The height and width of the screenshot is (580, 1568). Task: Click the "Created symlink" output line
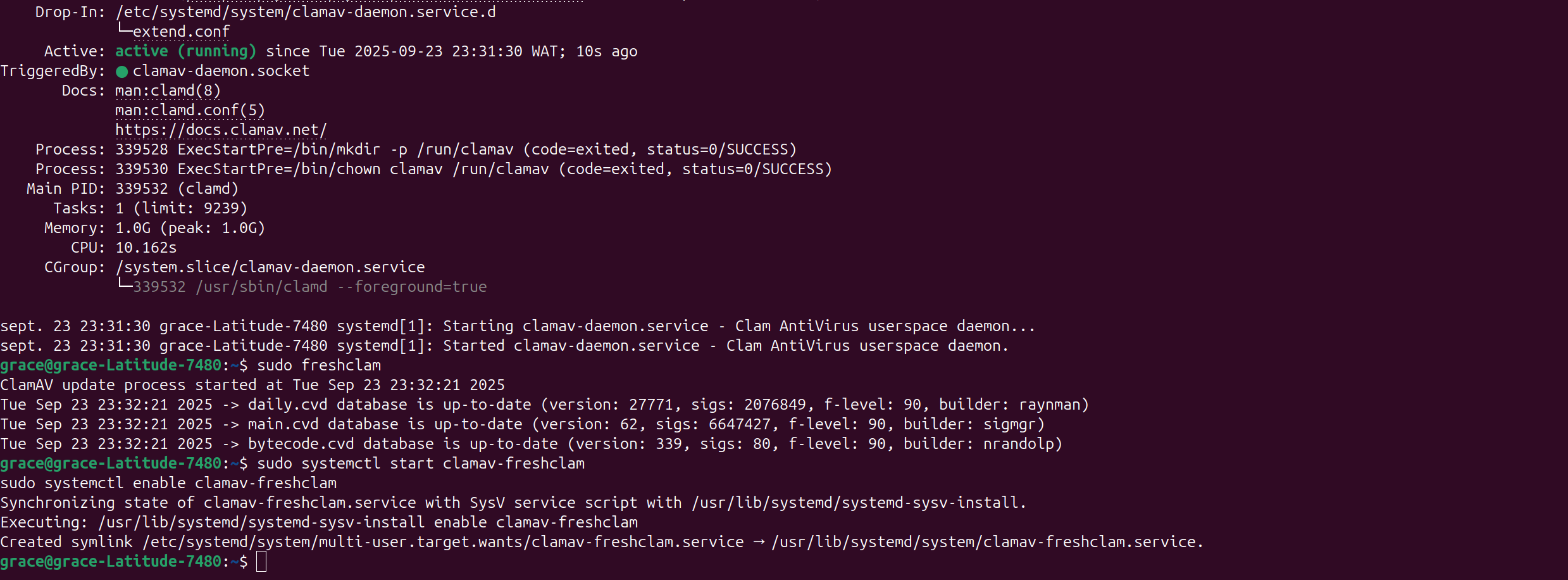point(601,542)
